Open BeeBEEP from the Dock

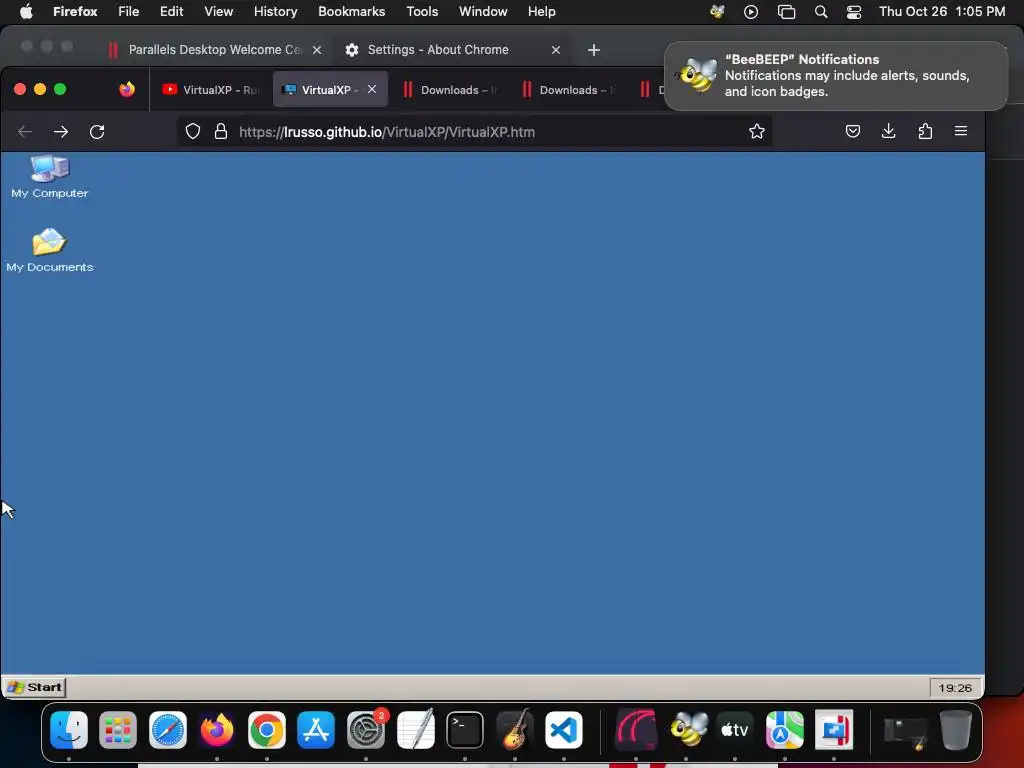[x=688, y=728]
